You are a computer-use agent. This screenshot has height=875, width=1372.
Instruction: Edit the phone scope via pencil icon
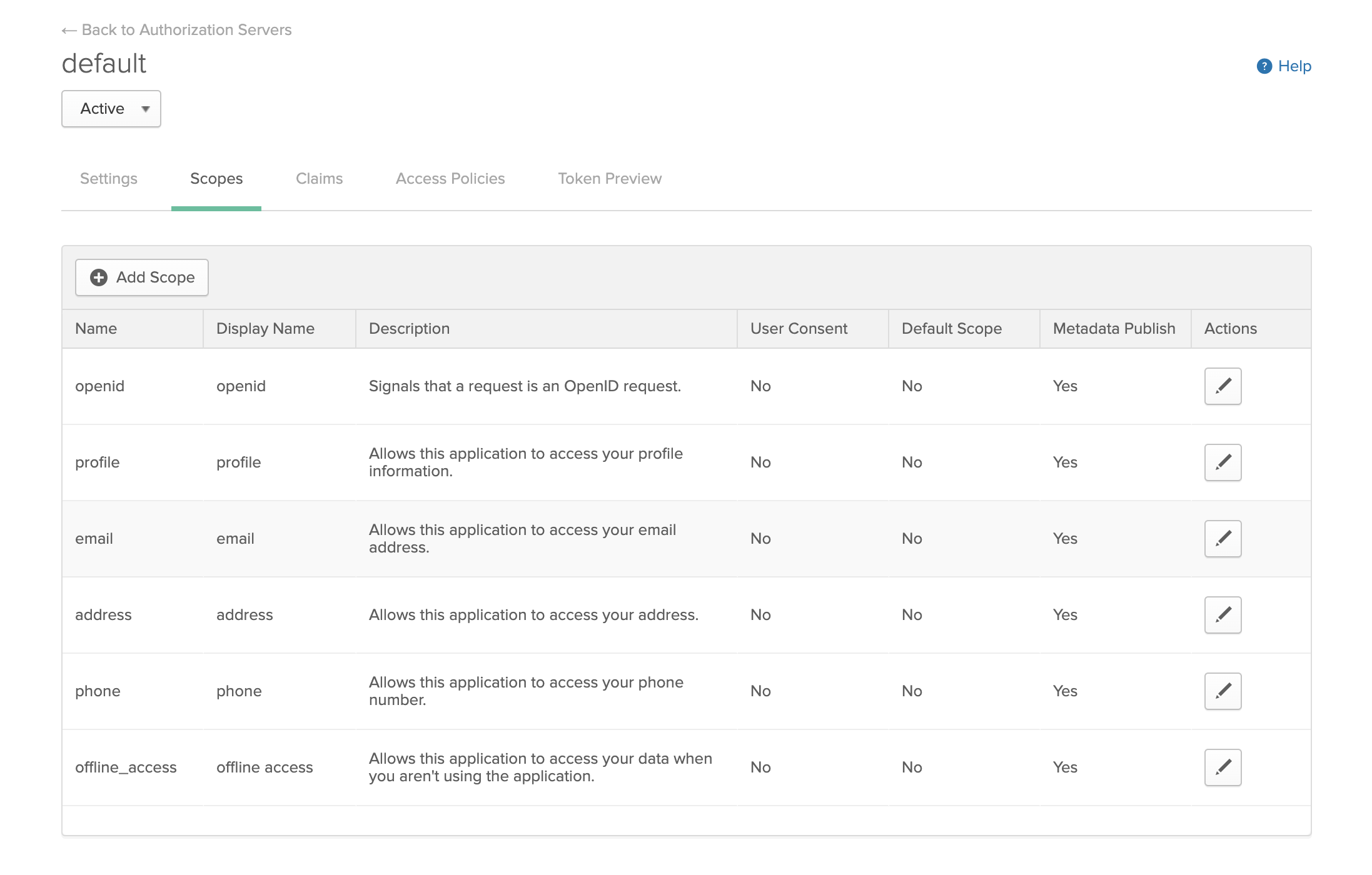[1223, 691]
